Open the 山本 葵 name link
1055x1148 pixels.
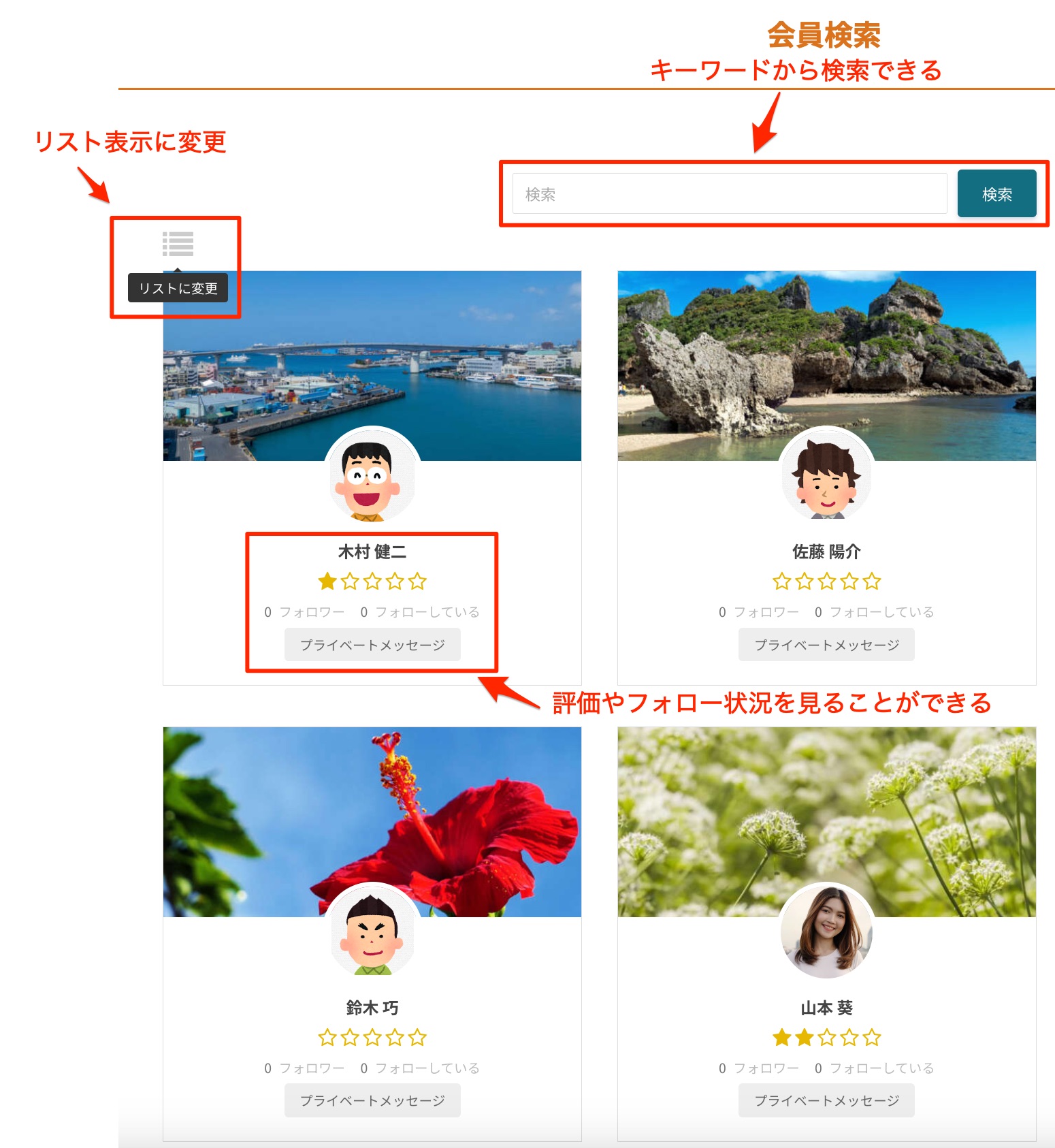(826, 1008)
